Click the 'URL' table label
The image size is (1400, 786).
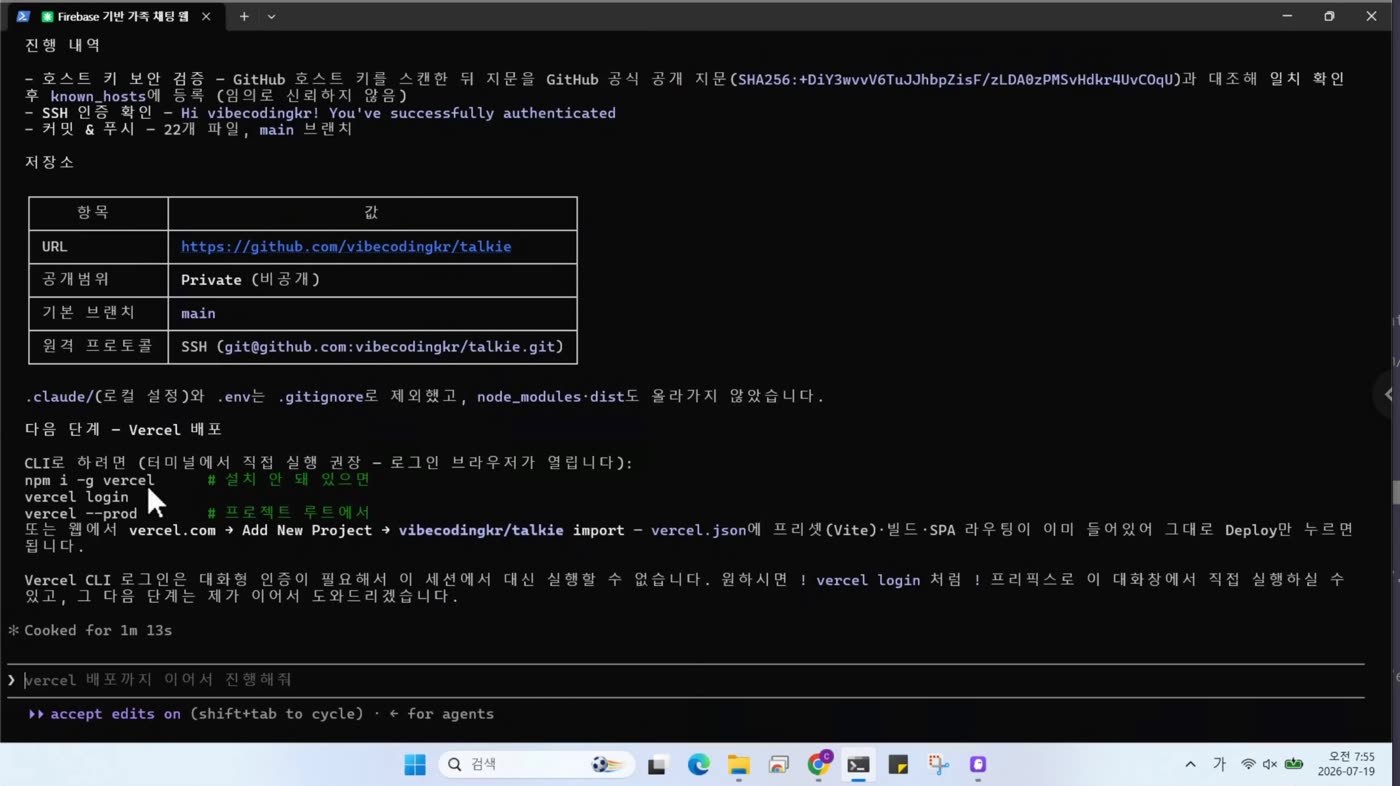54,247
